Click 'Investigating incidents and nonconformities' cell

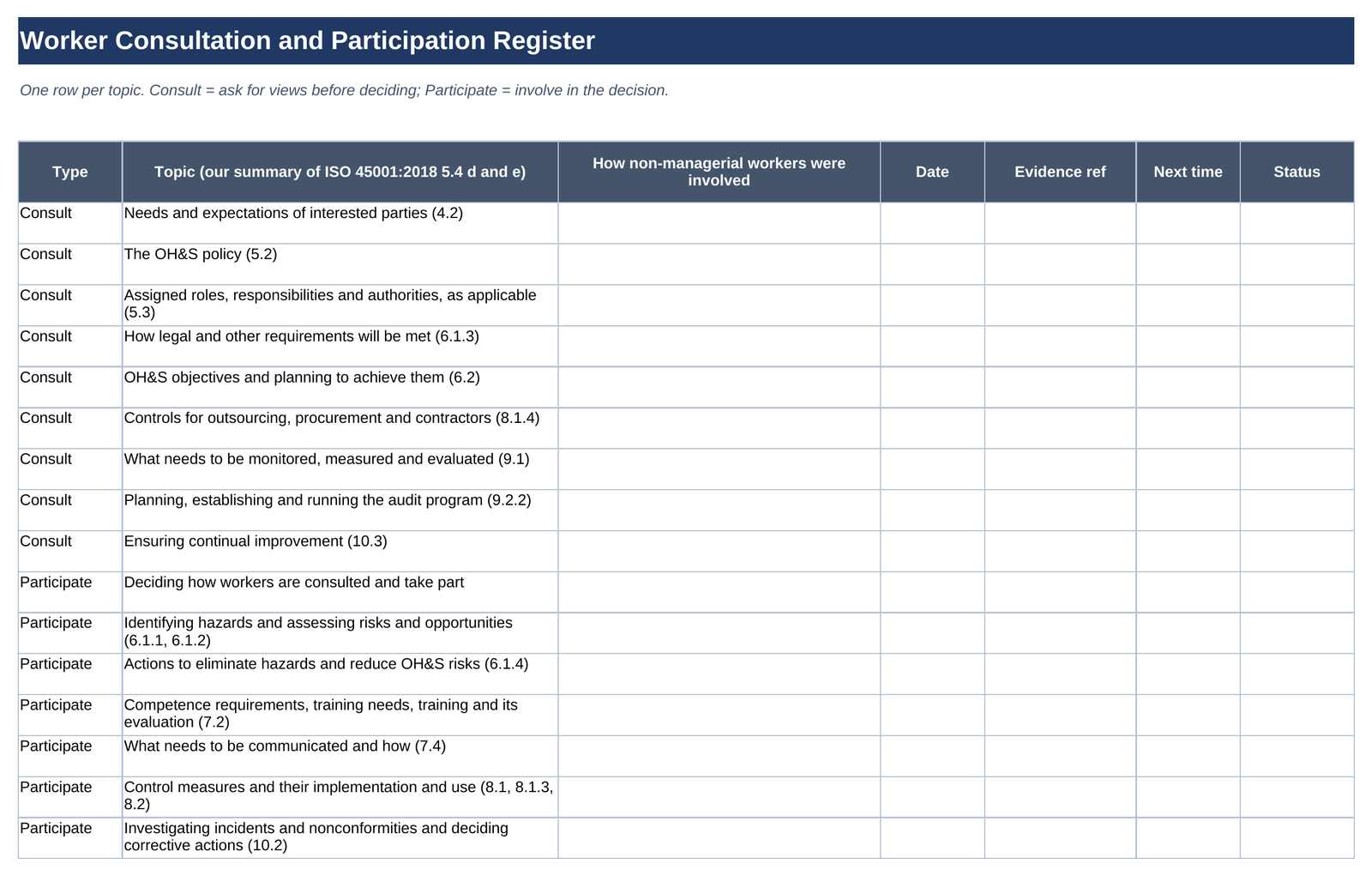click(340, 837)
